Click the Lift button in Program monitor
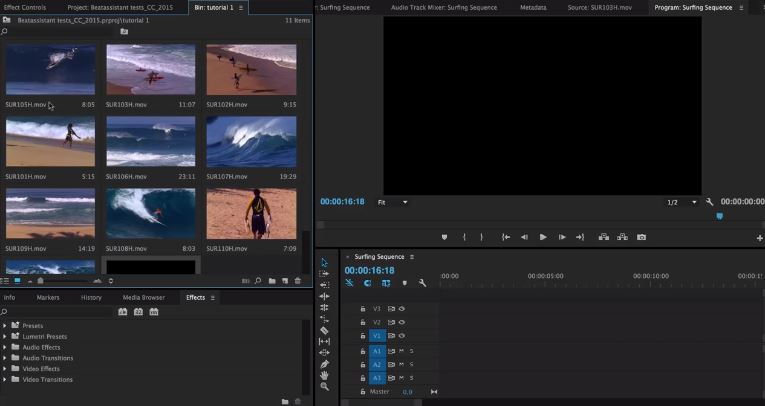This screenshot has width=765, height=406. (604, 237)
